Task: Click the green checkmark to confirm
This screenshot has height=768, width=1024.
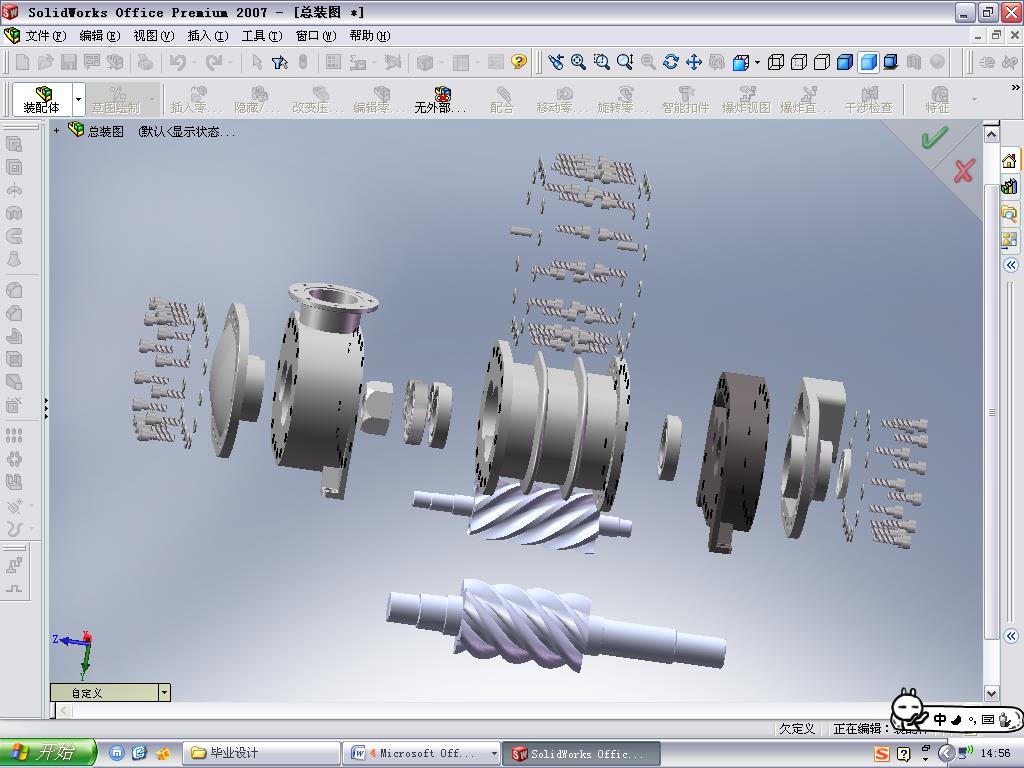Action: 934,139
